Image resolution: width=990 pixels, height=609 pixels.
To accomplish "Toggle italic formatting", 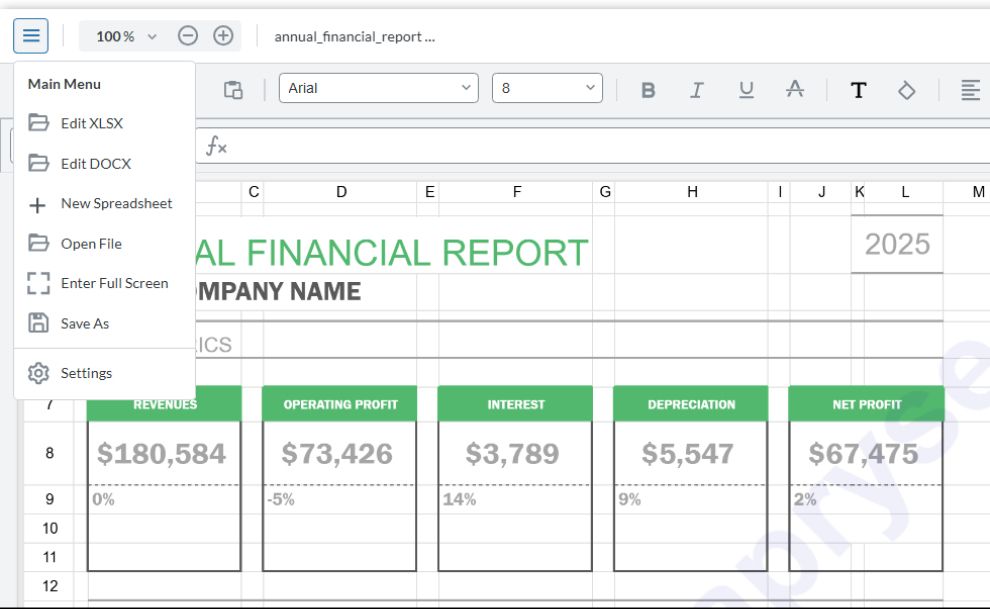I will click(696, 90).
